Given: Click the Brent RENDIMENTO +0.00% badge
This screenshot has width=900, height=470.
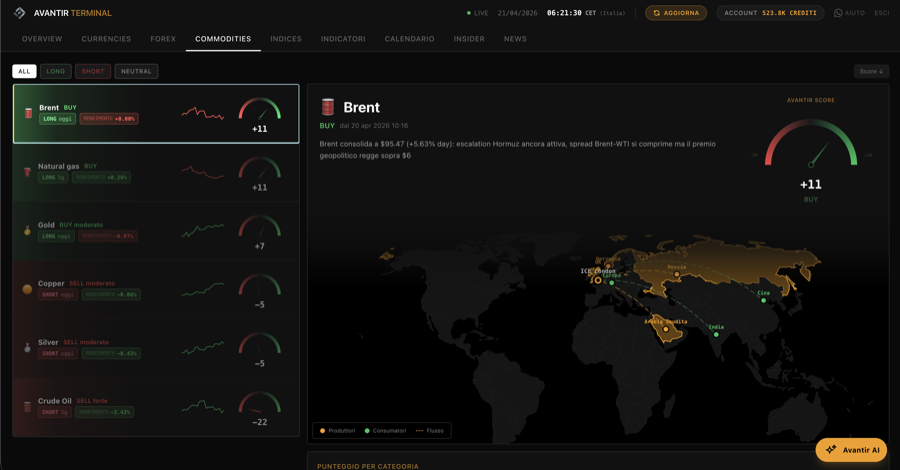Looking at the screenshot, I should coord(109,119).
